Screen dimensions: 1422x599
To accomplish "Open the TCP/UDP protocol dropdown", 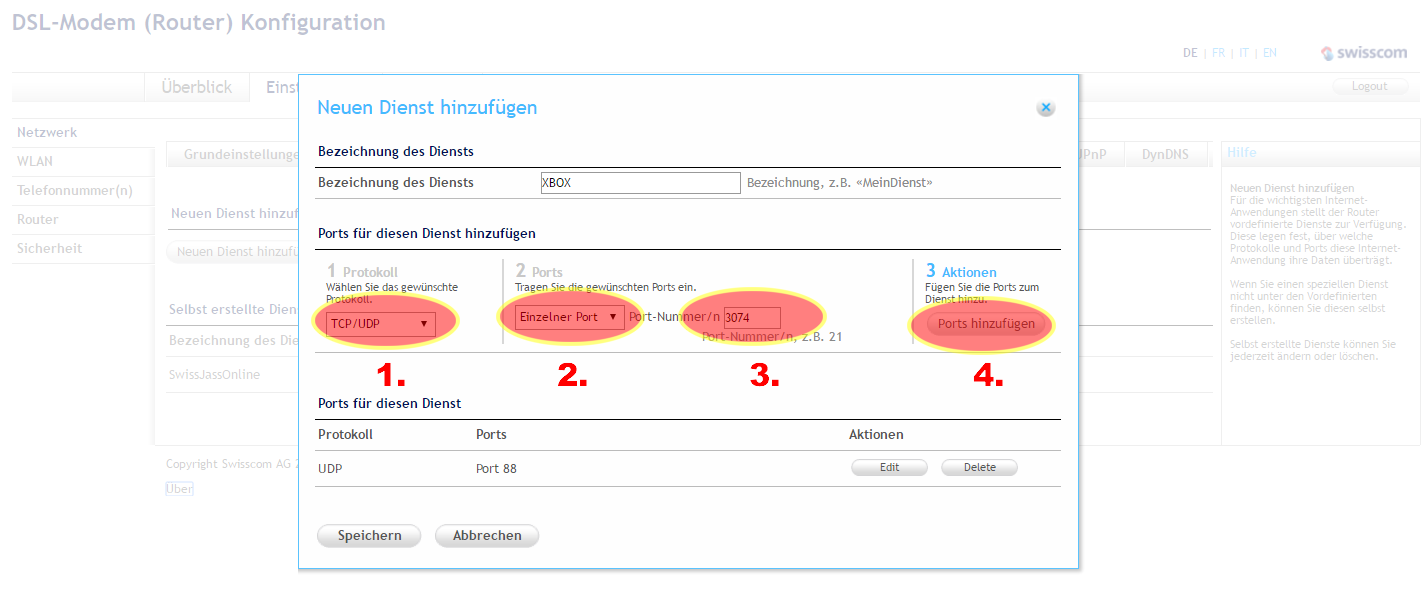I will coord(380,324).
